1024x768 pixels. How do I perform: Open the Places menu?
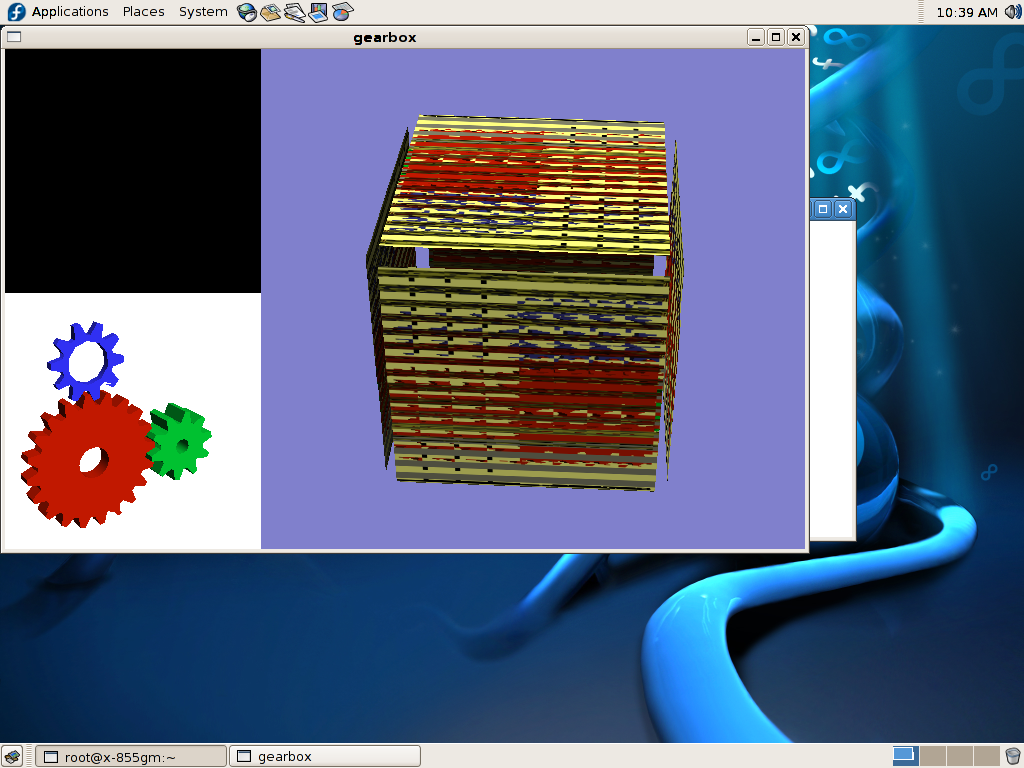pos(143,12)
